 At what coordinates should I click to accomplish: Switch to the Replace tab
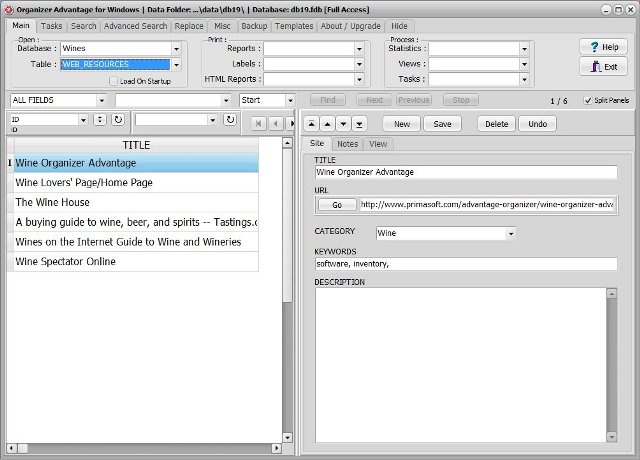click(x=189, y=26)
